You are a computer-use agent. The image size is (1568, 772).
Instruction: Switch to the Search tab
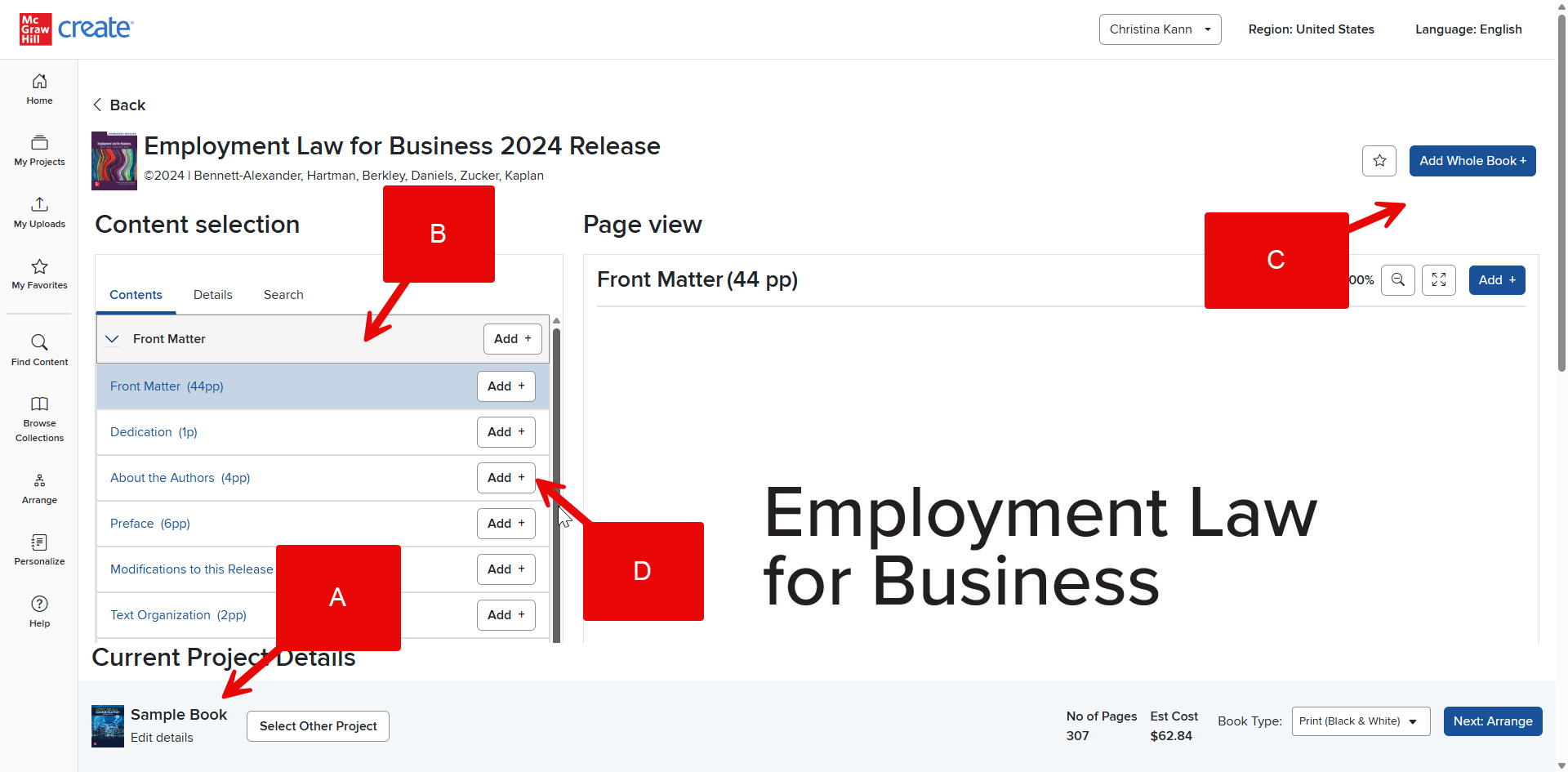[x=283, y=295]
